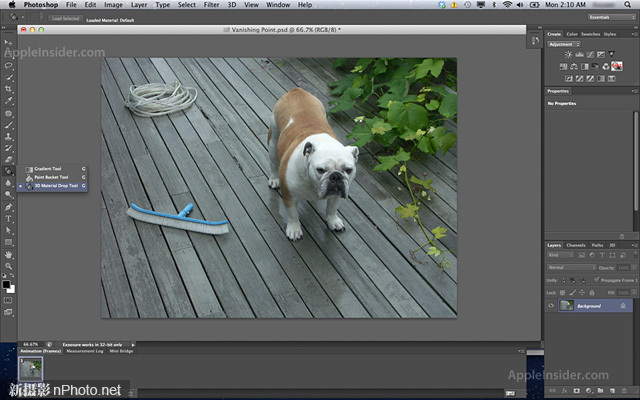
Task: Add a layer mask from Layers panel footer
Action: pyautogui.click(x=577, y=391)
